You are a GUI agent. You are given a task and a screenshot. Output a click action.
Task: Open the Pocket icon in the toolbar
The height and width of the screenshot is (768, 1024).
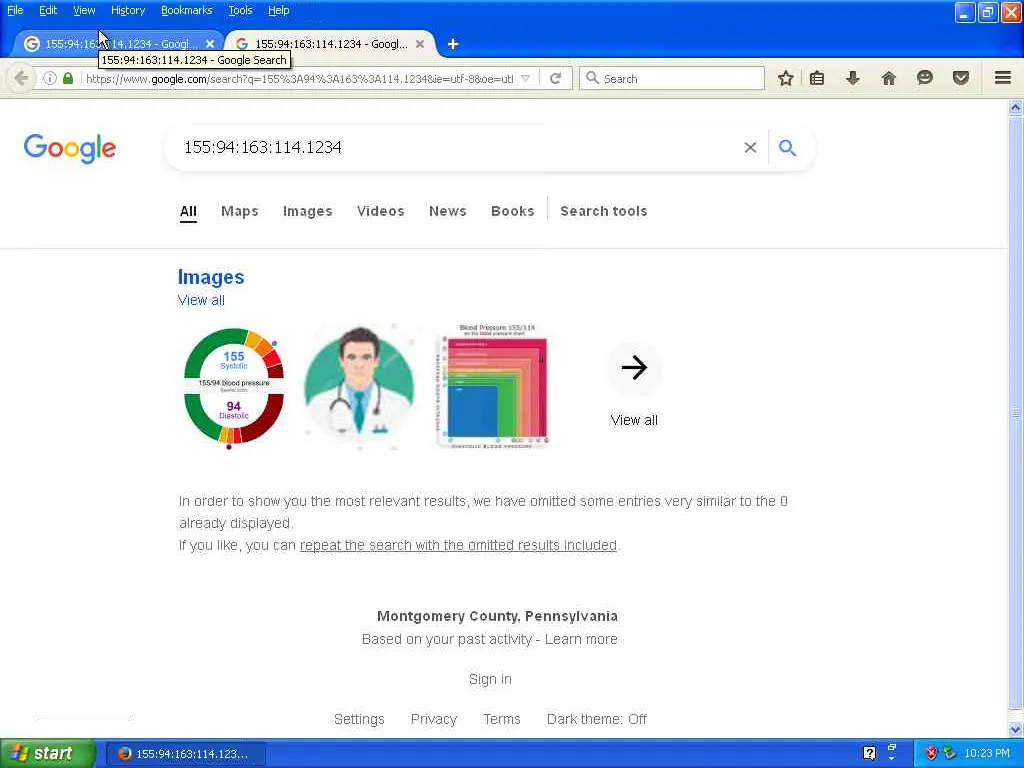[x=961, y=78]
